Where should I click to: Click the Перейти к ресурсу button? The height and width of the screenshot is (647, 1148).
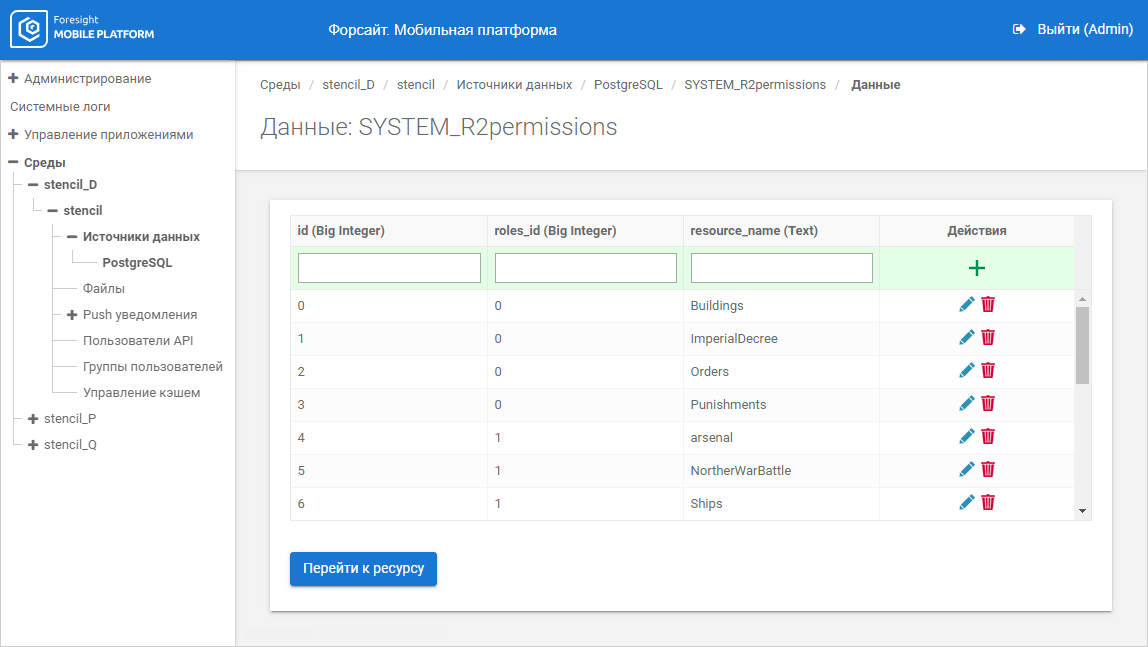(363, 568)
